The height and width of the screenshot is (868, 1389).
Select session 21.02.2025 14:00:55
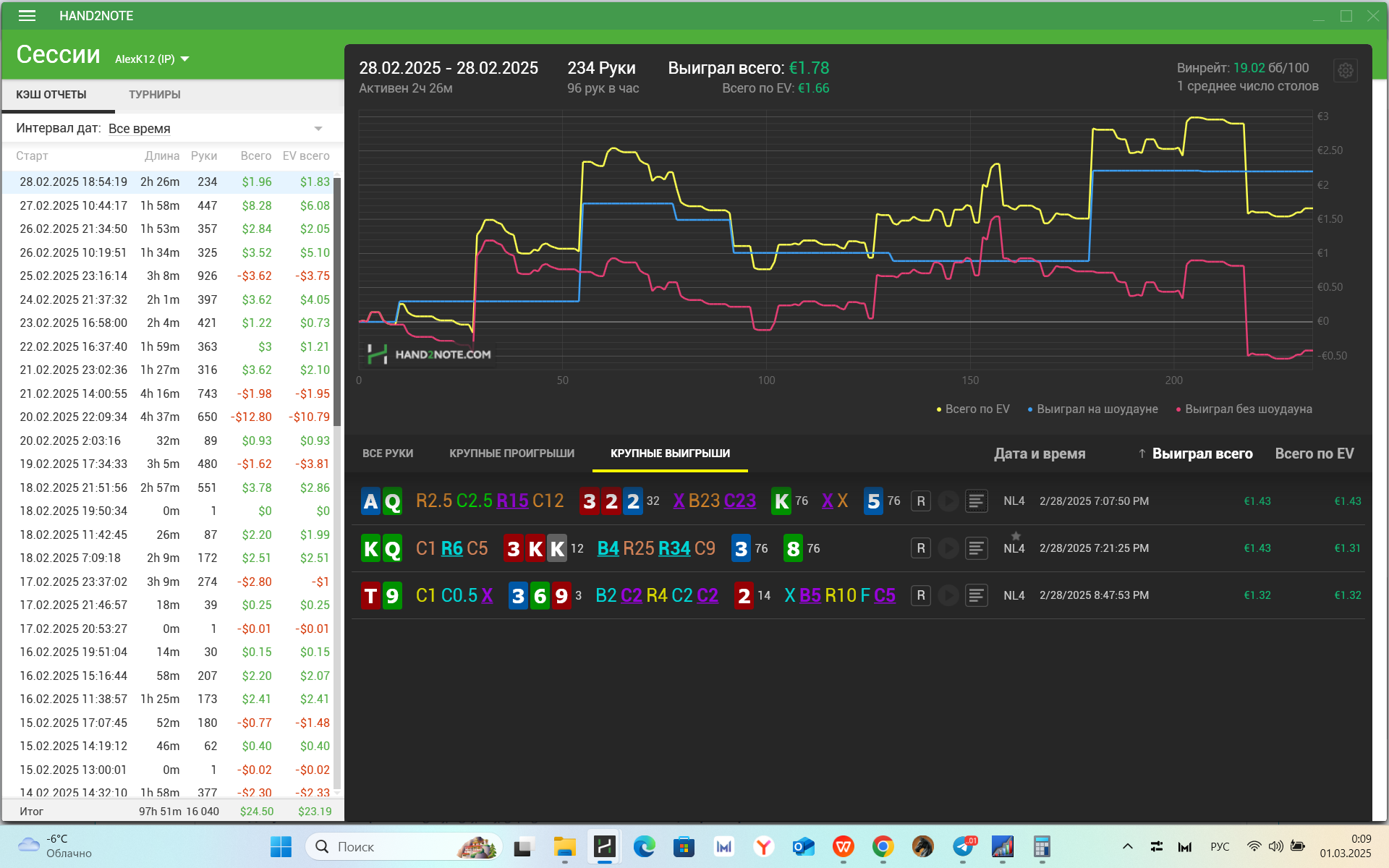167,393
